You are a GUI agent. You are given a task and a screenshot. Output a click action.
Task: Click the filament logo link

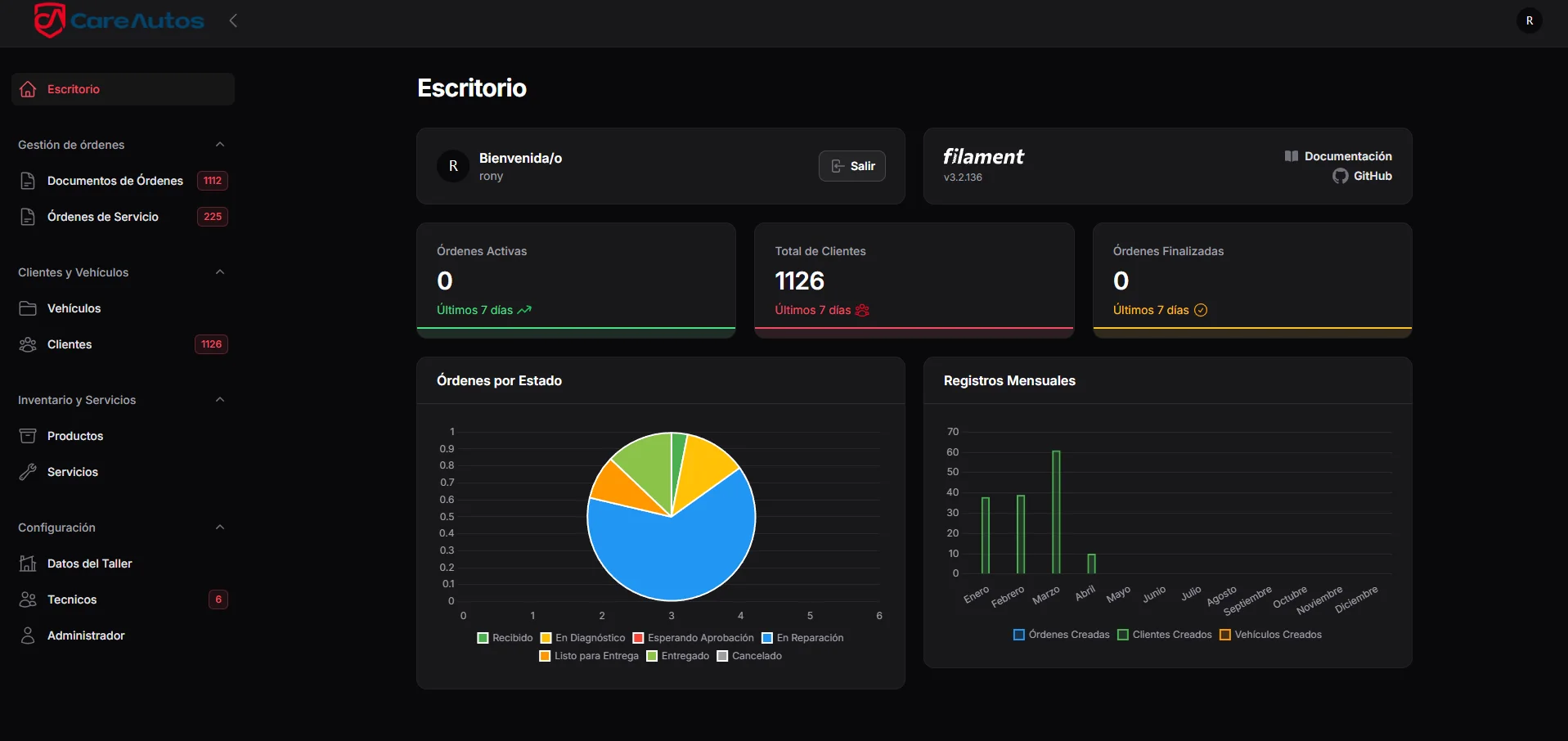(983, 156)
